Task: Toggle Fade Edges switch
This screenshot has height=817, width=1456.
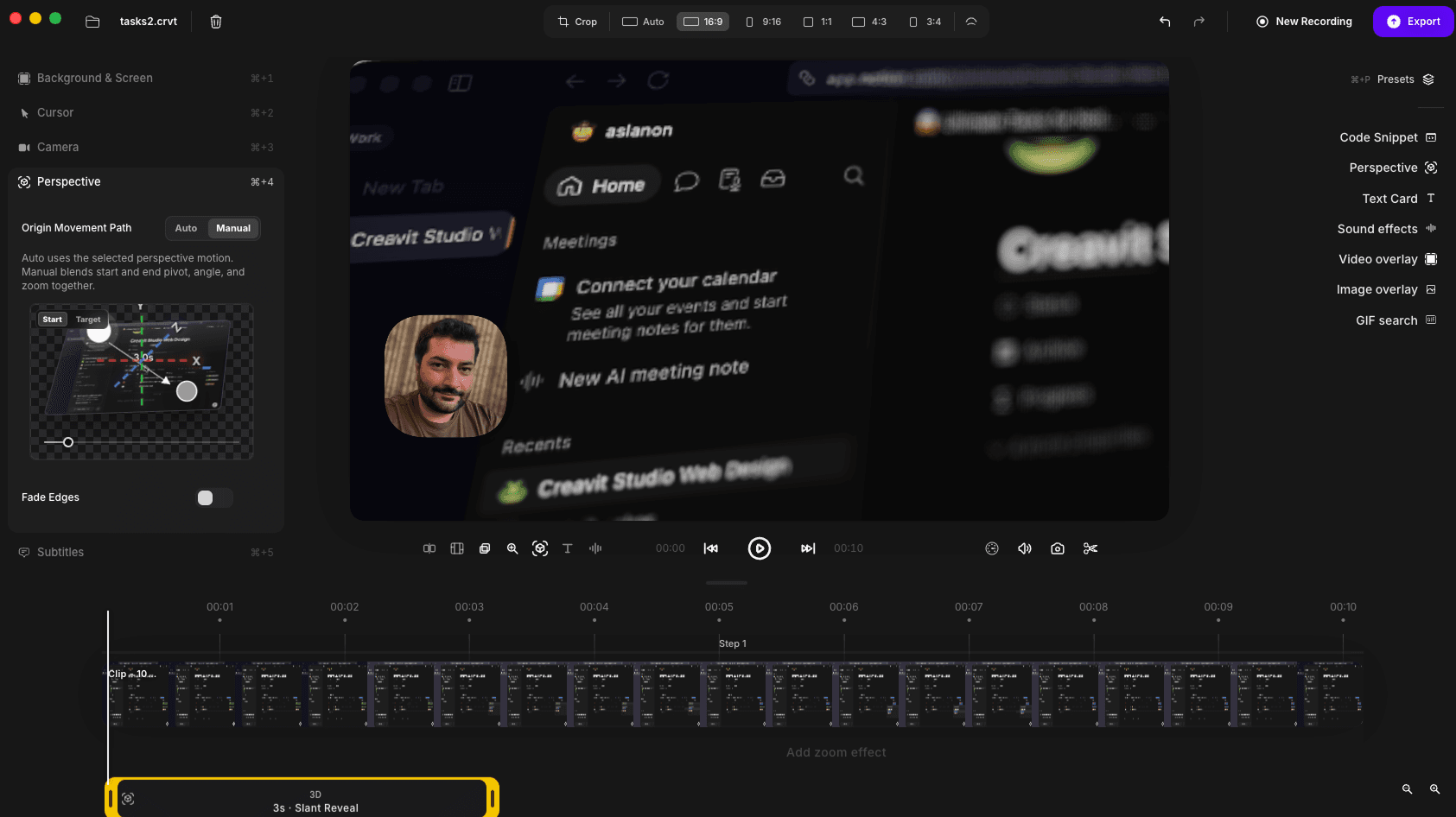Action: pyautogui.click(x=214, y=497)
